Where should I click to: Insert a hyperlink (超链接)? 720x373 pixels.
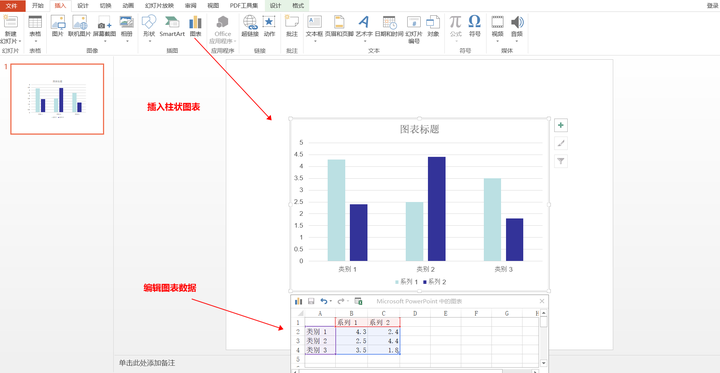[250, 27]
